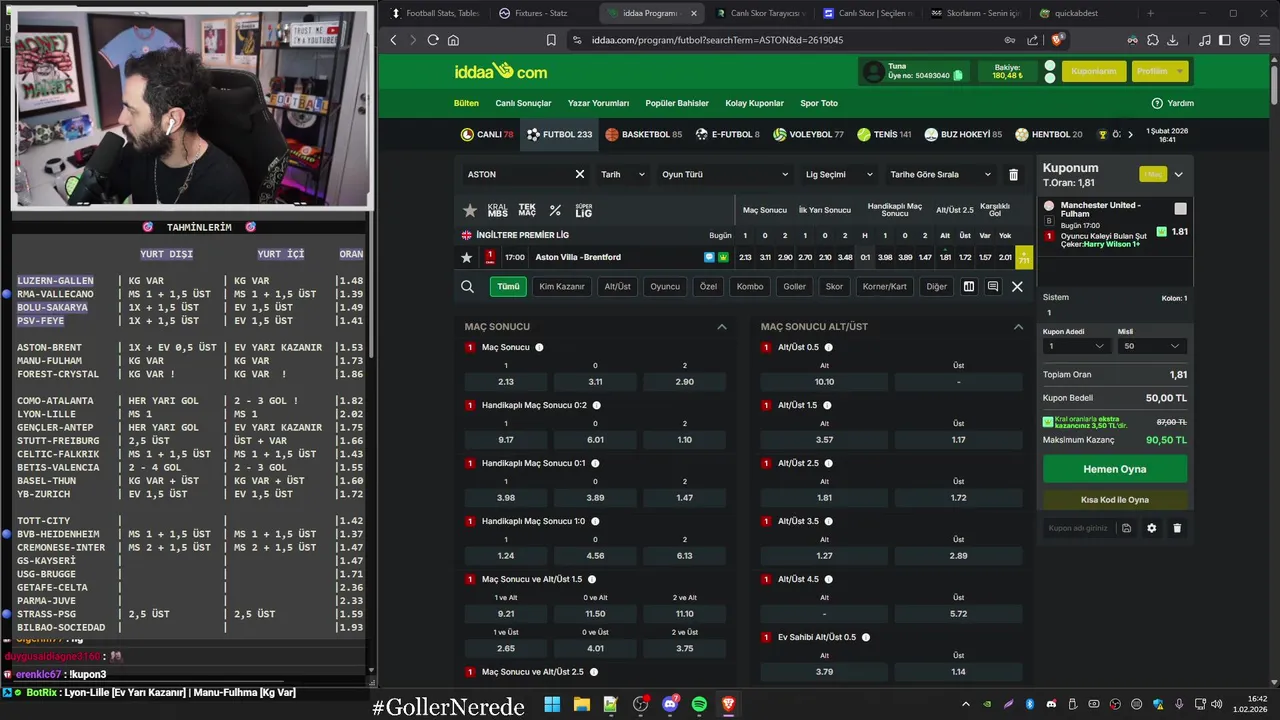Open Spotify from the taskbar
This screenshot has width=1280, height=720.
[x=699, y=704]
